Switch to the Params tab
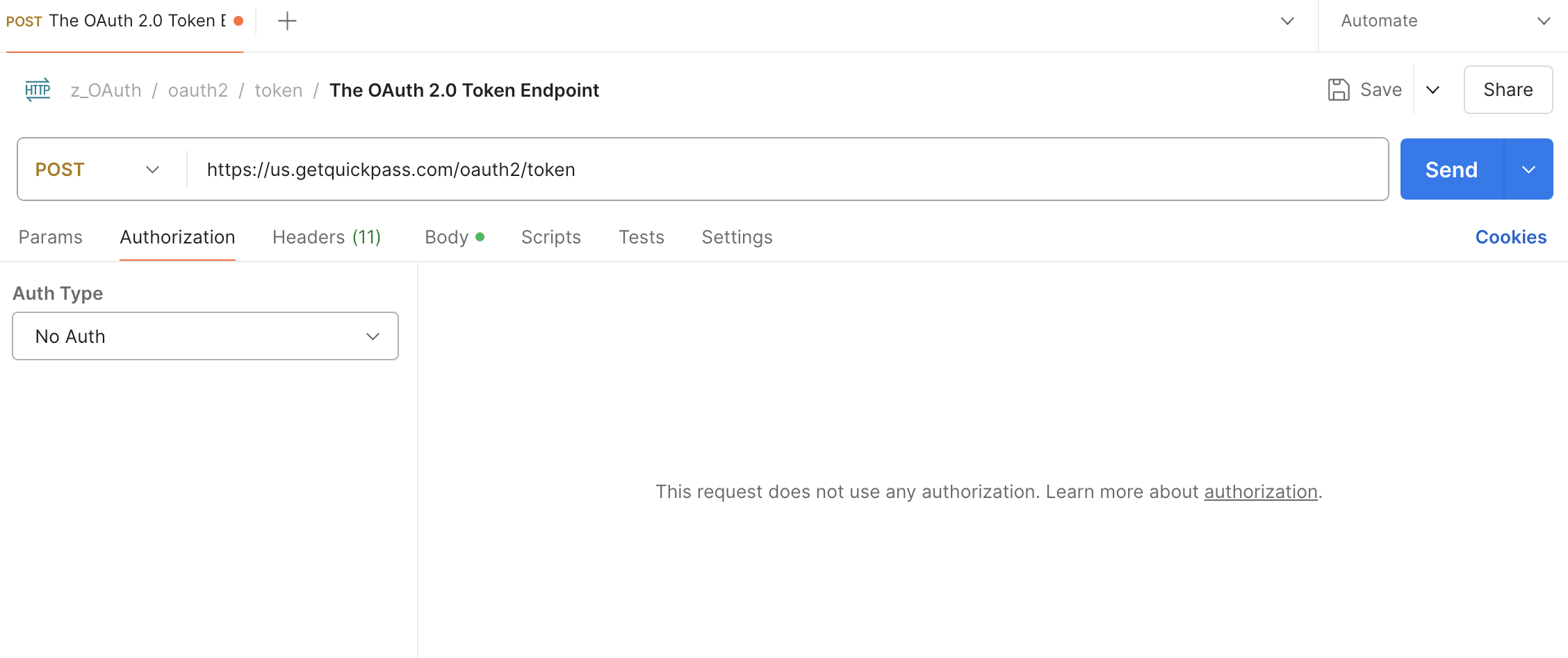 51,237
